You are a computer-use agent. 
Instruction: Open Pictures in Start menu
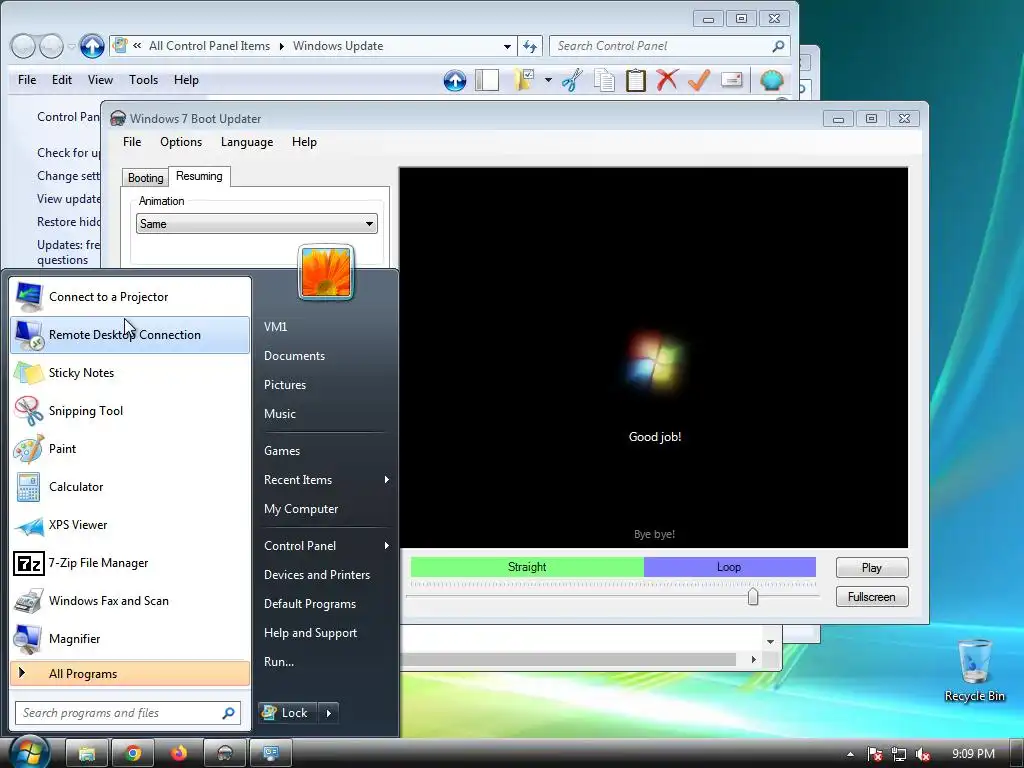285,385
